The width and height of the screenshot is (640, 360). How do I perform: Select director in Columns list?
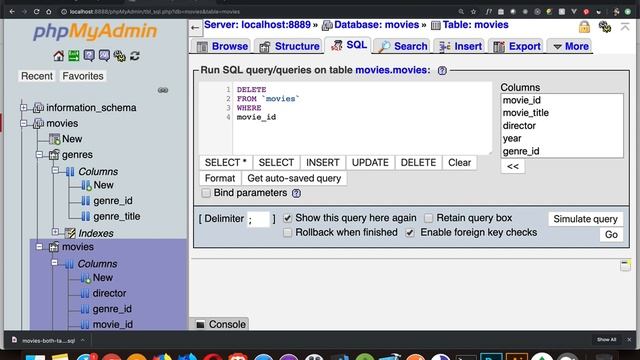pyautogui.click(x=519, y=126)
